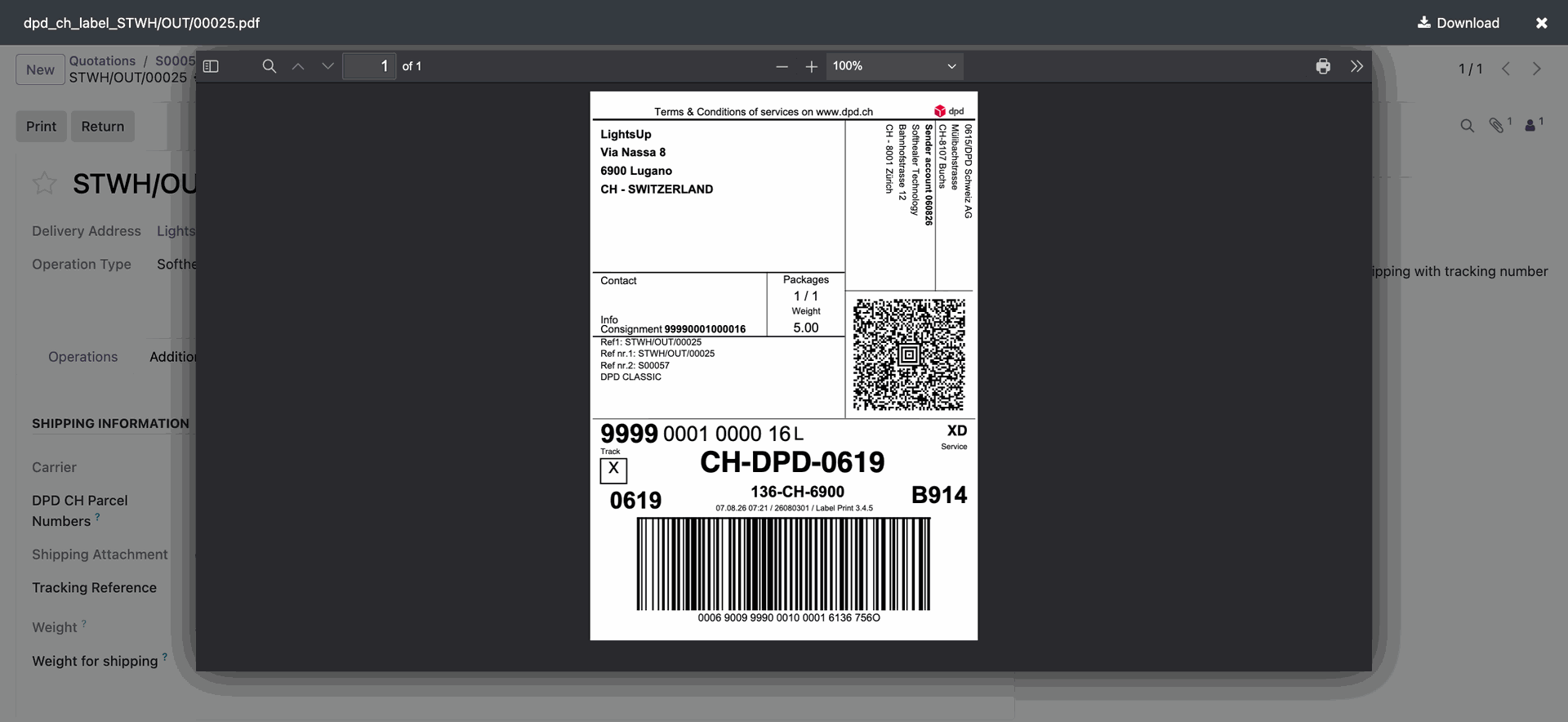Switch to the Operations tab
The image size is (1568, 722).
[x=82, y=357]
